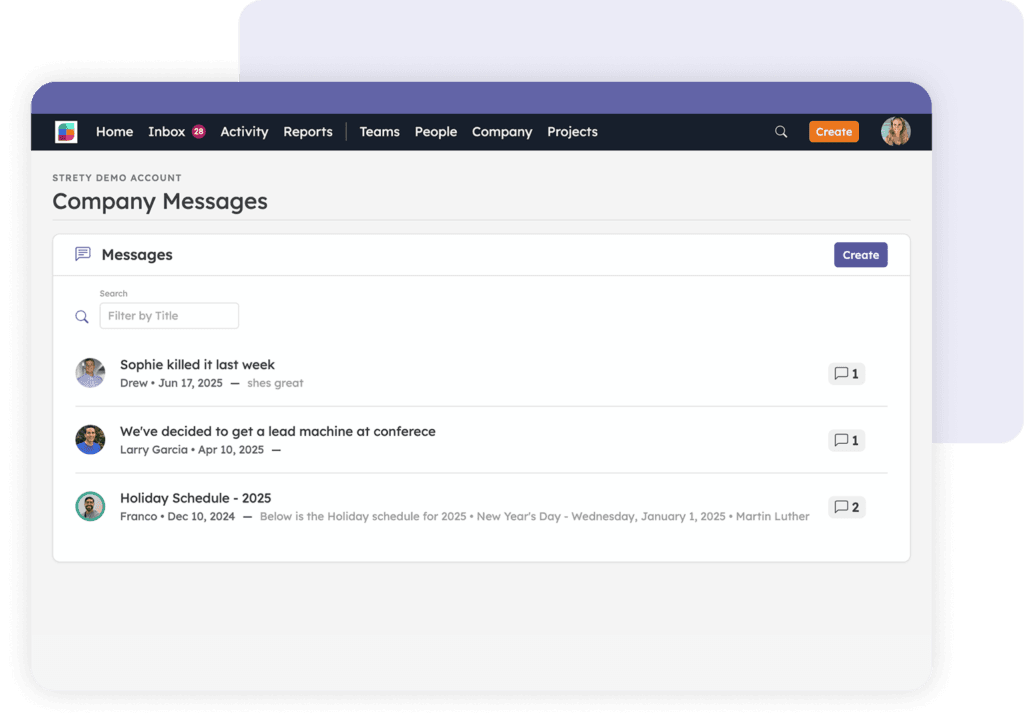Open comments on Sophie killed it message

(846, 374)
